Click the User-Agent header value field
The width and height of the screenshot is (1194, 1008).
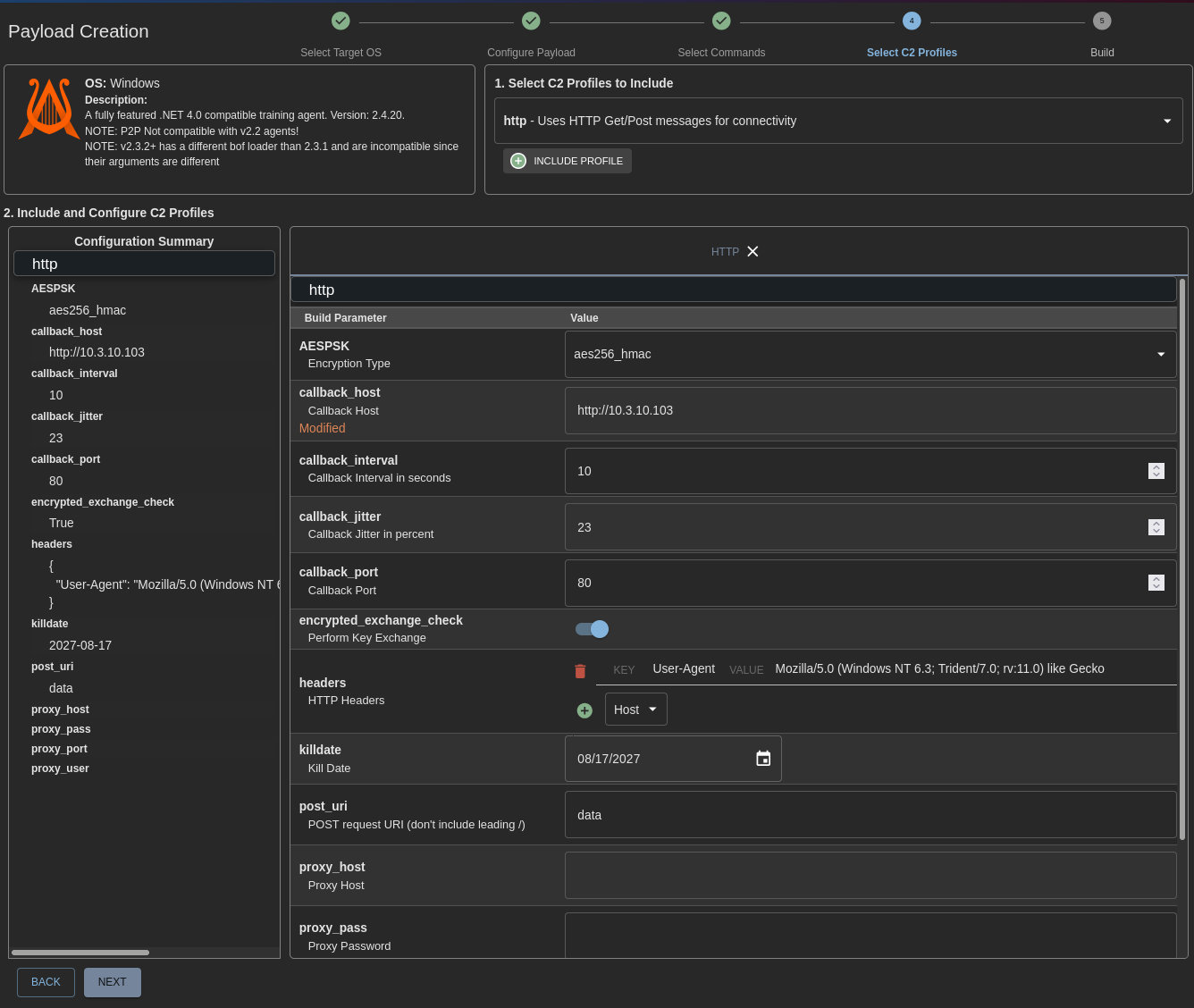pyautogui.click(x=973, y=668)
